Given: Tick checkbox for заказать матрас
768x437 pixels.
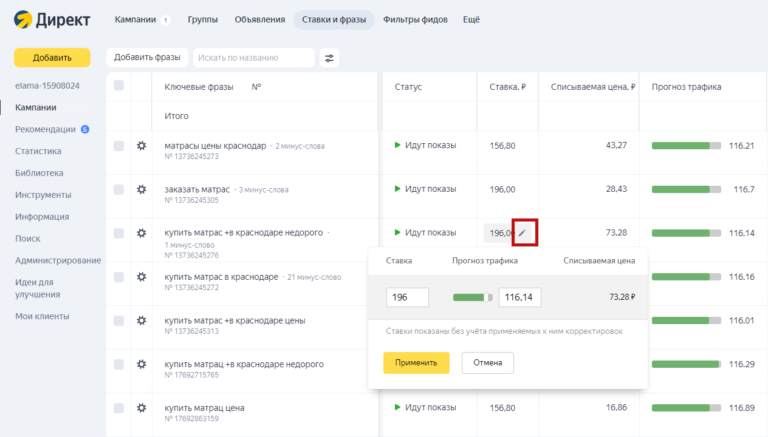Looking at the screenshot, I should click(119, 190).
